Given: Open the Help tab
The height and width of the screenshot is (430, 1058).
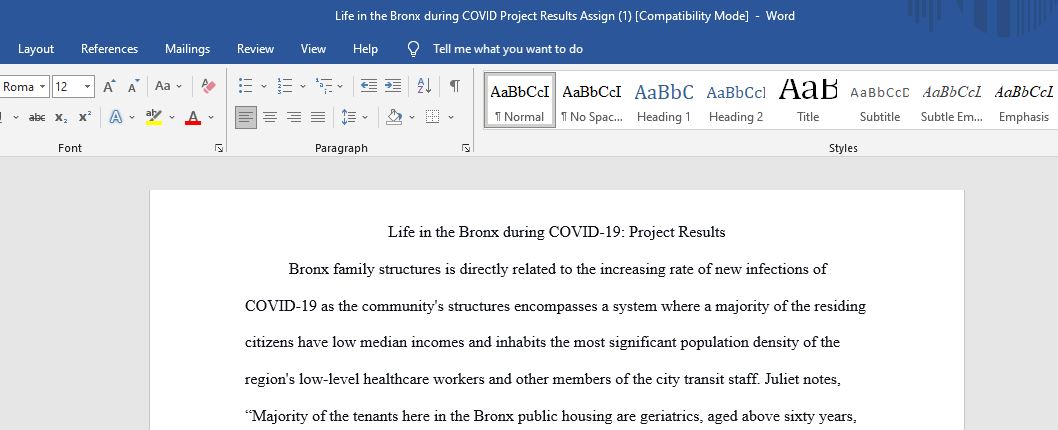Looking at the screenshot, I should pos(365,49).
